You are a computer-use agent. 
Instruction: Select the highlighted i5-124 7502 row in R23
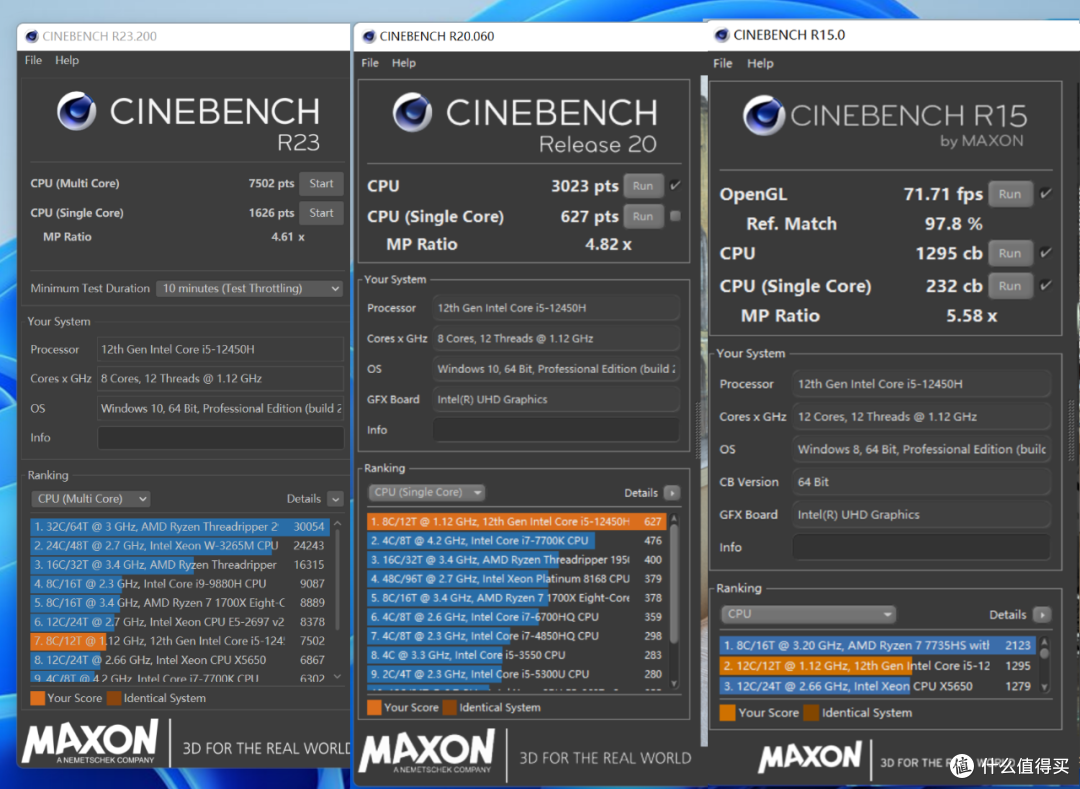pyautogui.click(x=180, y=641)
